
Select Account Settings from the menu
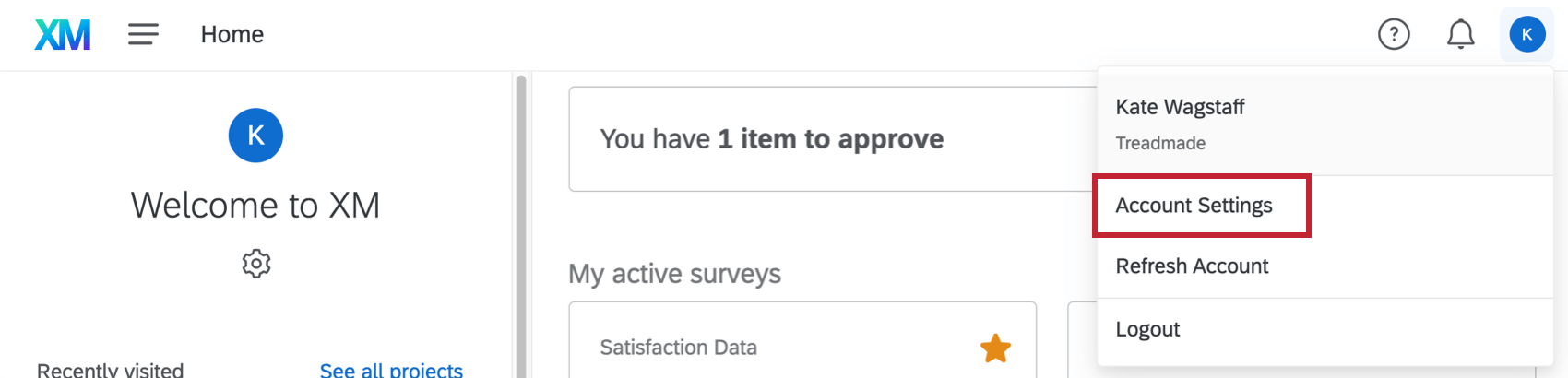point(1194,206)
